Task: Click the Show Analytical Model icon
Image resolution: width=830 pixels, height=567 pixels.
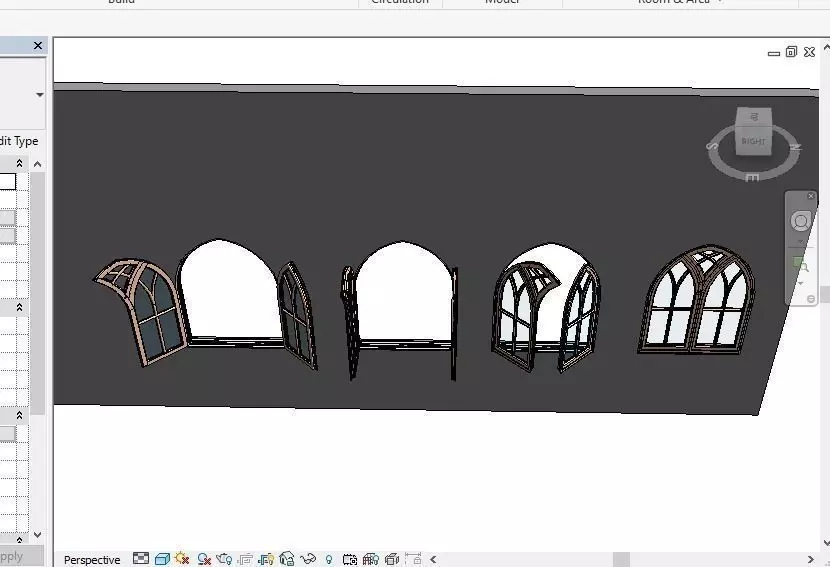Action: (x=371, y=559)
